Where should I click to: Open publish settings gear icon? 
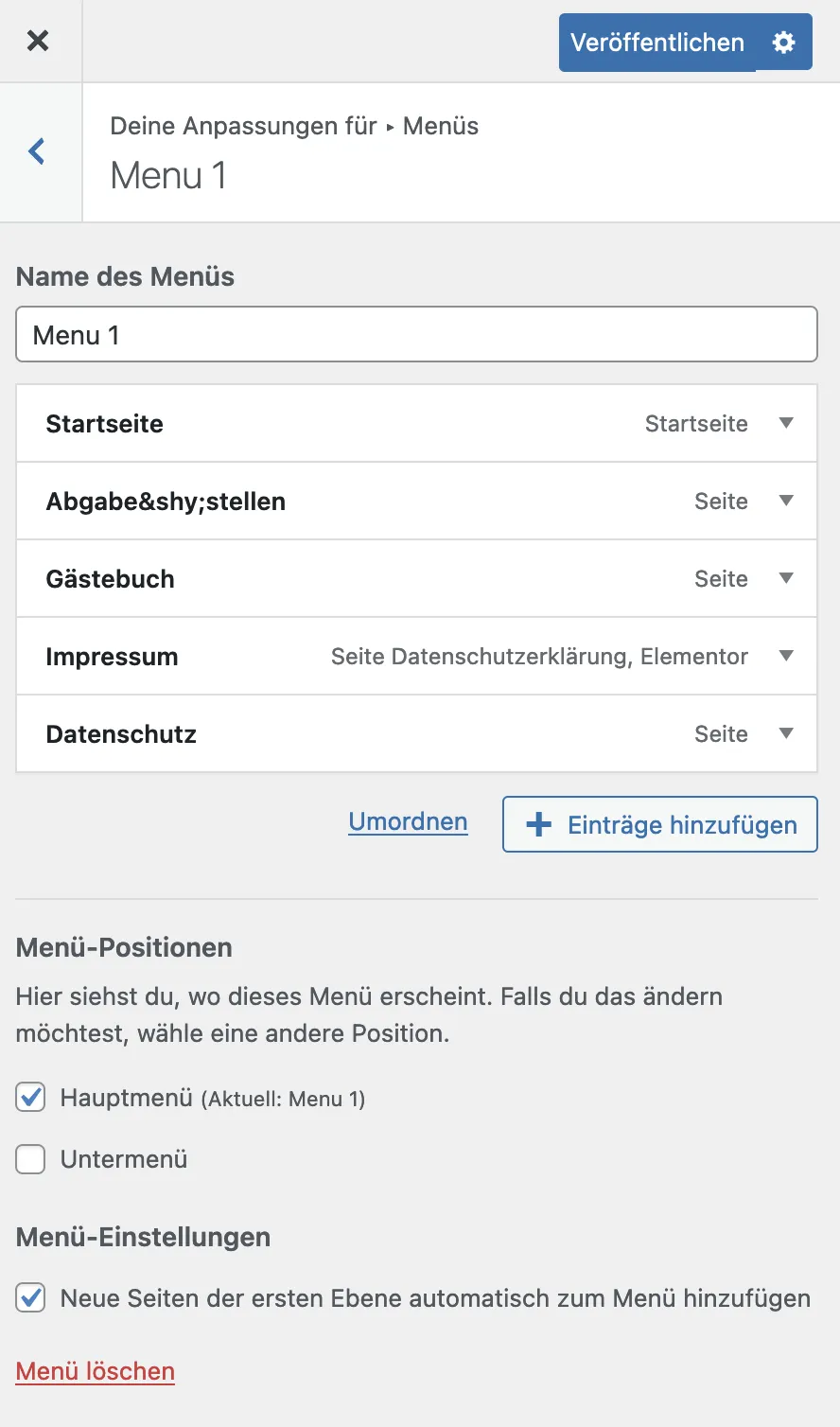point(784,43)
